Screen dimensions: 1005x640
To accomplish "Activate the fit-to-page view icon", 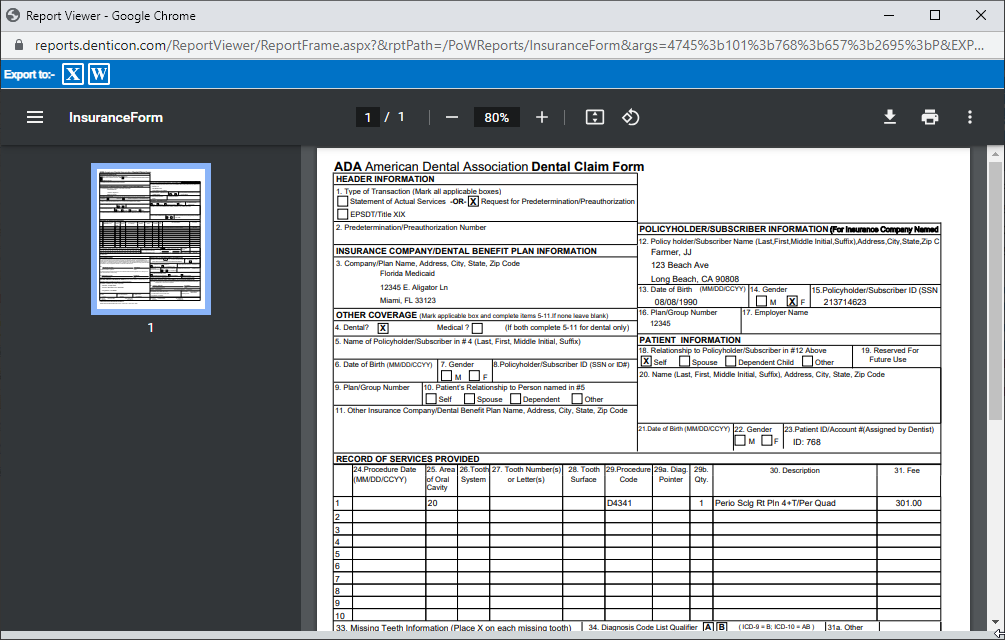I will click(x=594, y=117).
